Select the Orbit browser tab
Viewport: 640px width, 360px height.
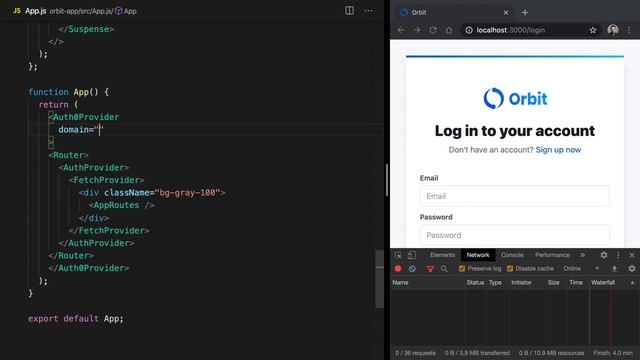453,13
